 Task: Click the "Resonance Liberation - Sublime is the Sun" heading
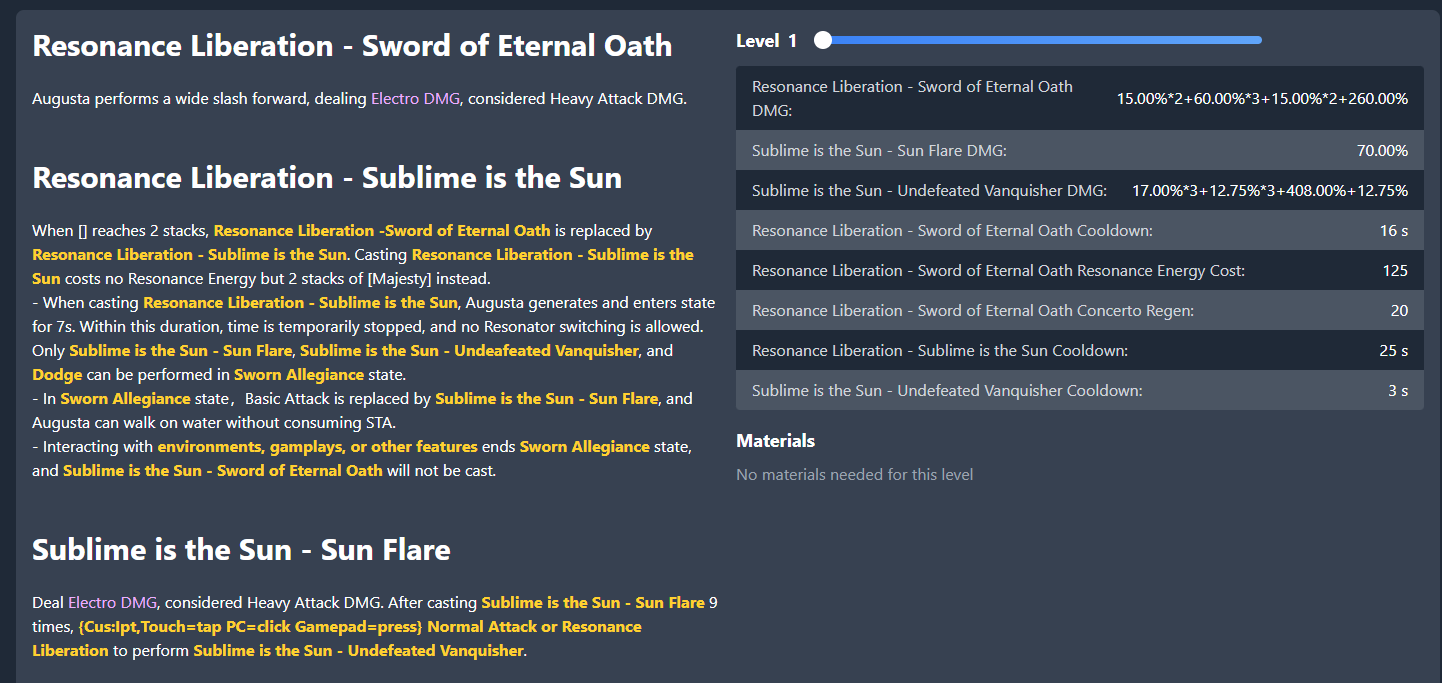[327, 178]
